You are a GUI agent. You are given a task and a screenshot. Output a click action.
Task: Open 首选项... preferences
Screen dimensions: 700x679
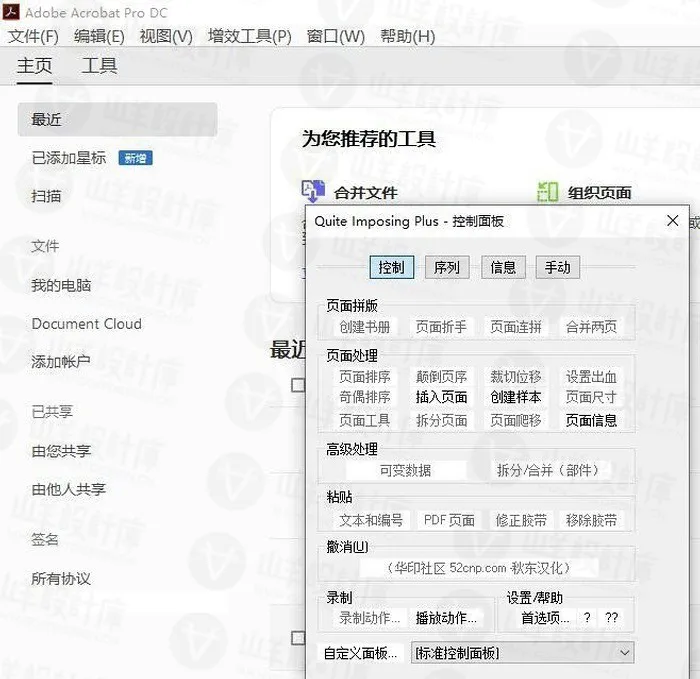[545, 618]
